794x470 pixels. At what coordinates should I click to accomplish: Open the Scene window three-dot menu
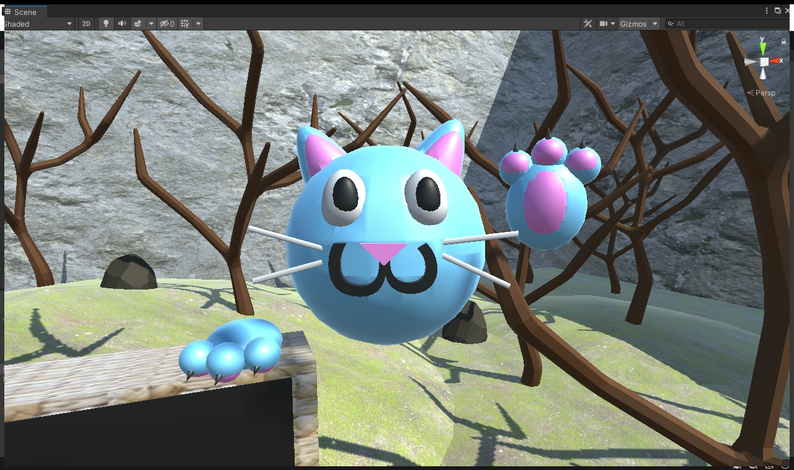coord(767,11)
